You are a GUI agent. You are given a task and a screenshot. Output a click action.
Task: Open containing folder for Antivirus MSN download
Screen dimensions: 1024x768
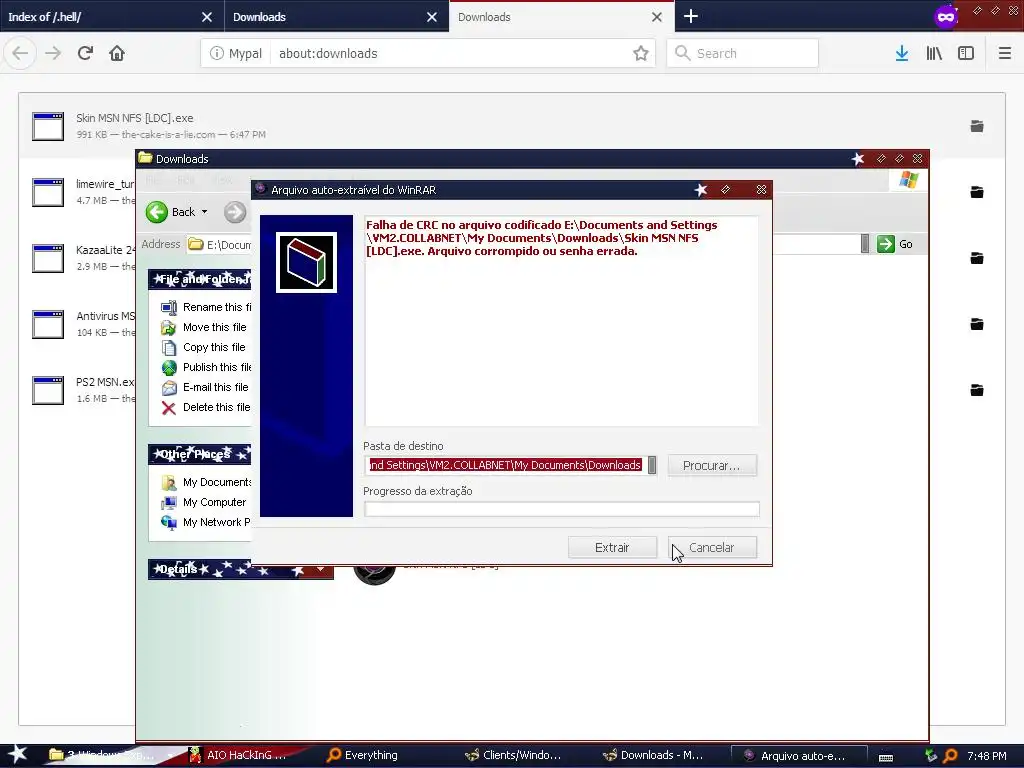pos(977,324)
